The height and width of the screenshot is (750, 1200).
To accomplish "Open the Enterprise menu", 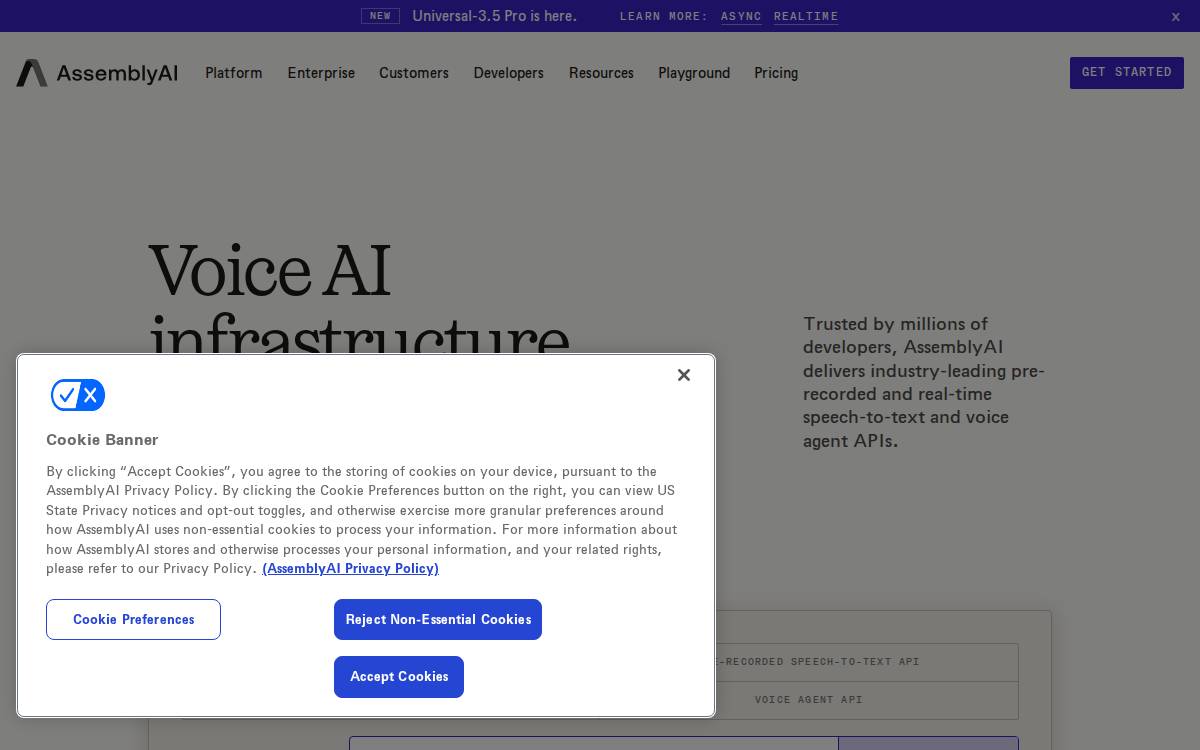I will click(321, 73).
